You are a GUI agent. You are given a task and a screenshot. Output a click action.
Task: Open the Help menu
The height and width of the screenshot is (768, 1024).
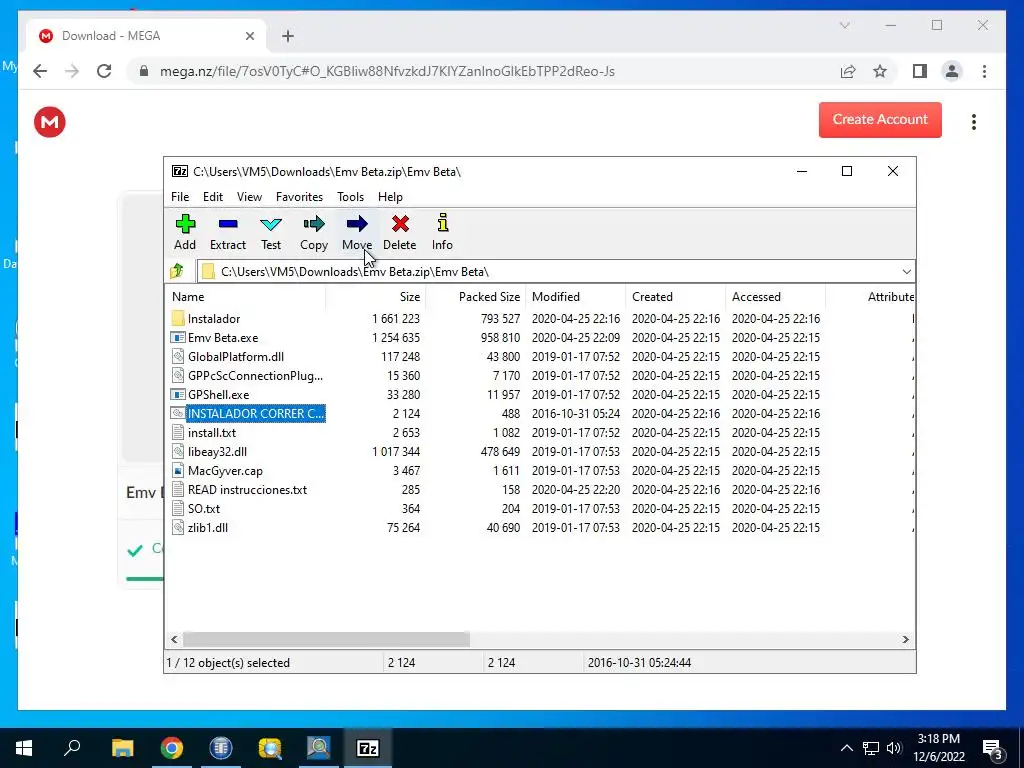pos(391,197)
